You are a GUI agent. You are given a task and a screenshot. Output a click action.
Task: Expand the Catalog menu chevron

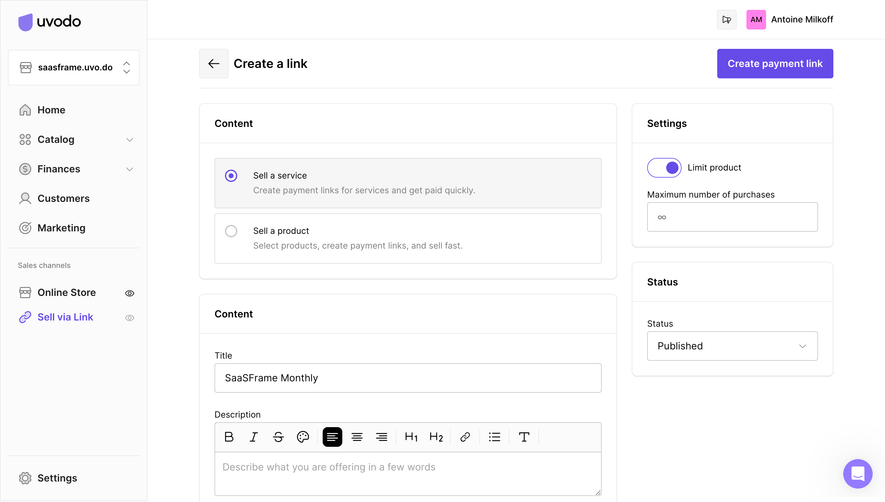129,139
